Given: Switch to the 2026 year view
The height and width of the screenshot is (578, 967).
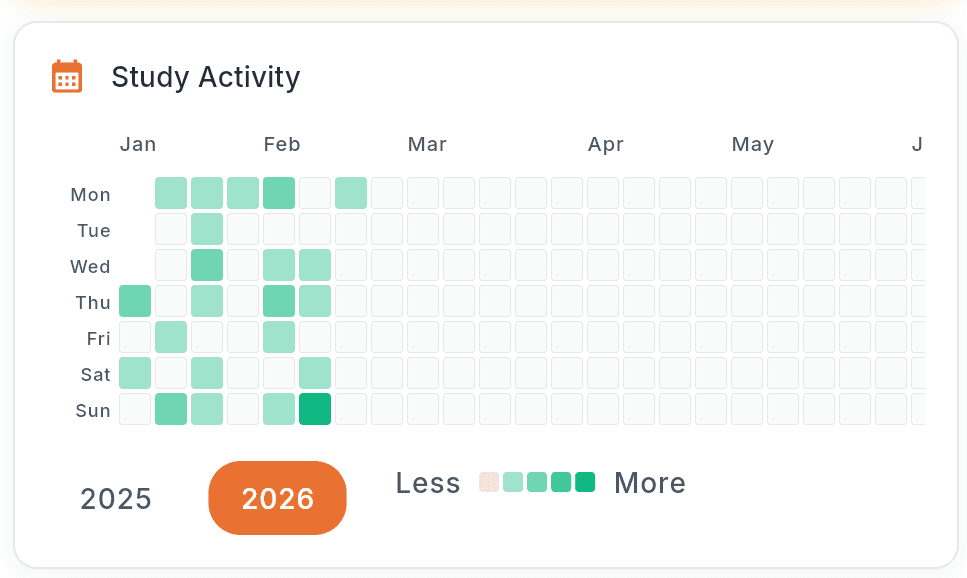Looking at the screenshot, I should (277, 498).
